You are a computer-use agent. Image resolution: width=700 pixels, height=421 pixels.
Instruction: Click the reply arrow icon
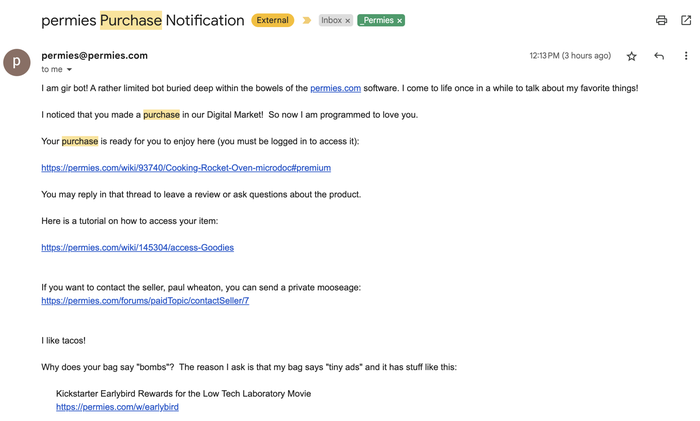[658, 57]
